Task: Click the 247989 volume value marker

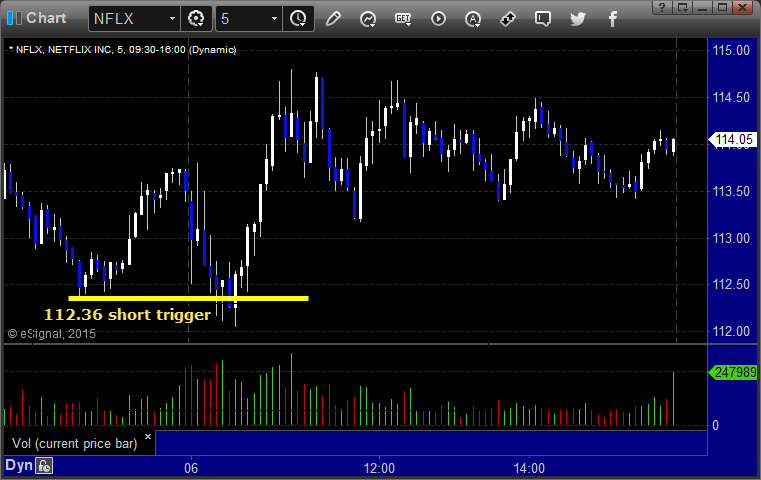Action: pos(733,372)
